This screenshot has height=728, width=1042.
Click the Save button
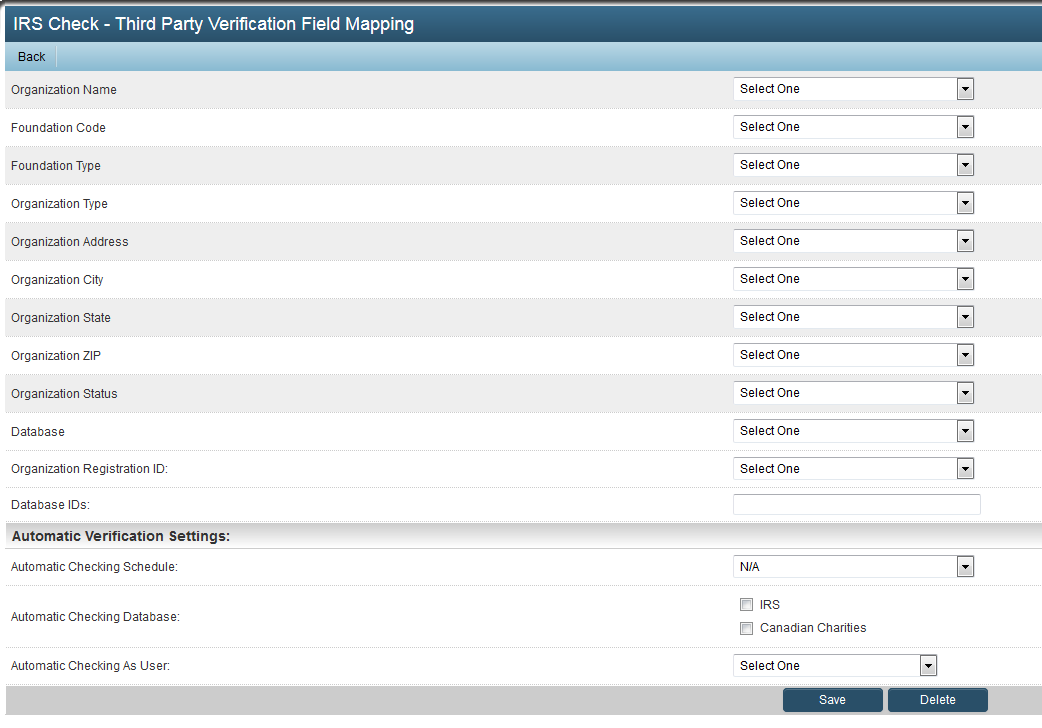[x=832, y=700]
